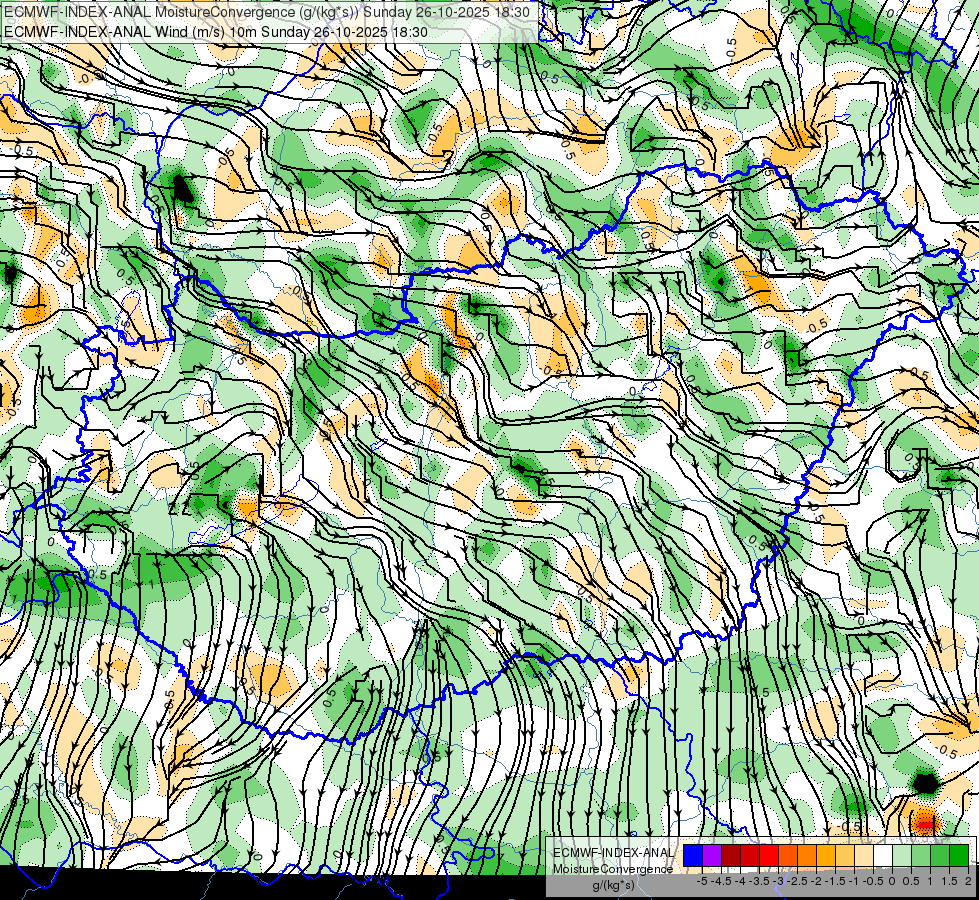979x900 pixels.
Task: Click the legend value '-4.5'
Action: (722, 881)
